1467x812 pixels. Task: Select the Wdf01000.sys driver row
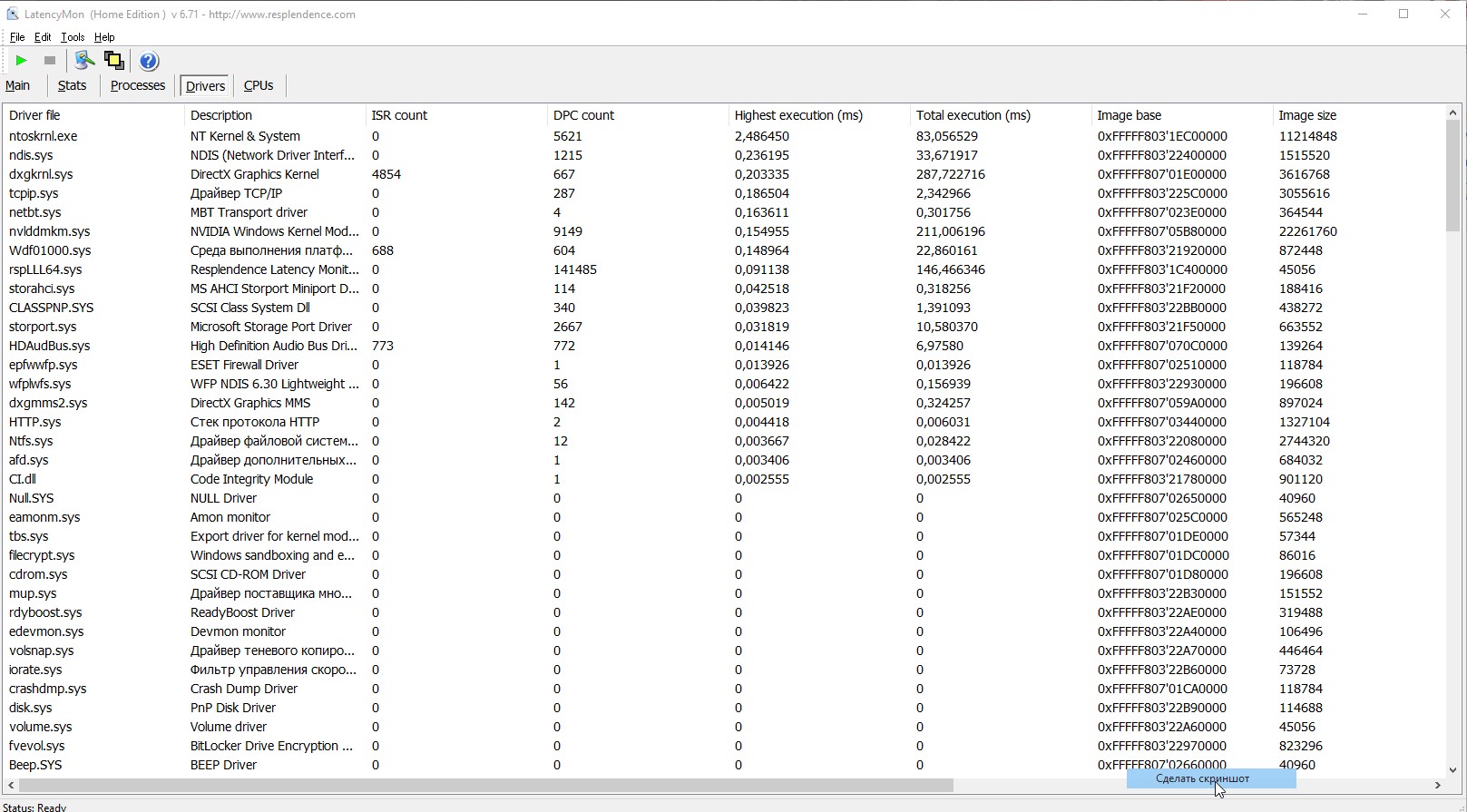coord(724,250)
